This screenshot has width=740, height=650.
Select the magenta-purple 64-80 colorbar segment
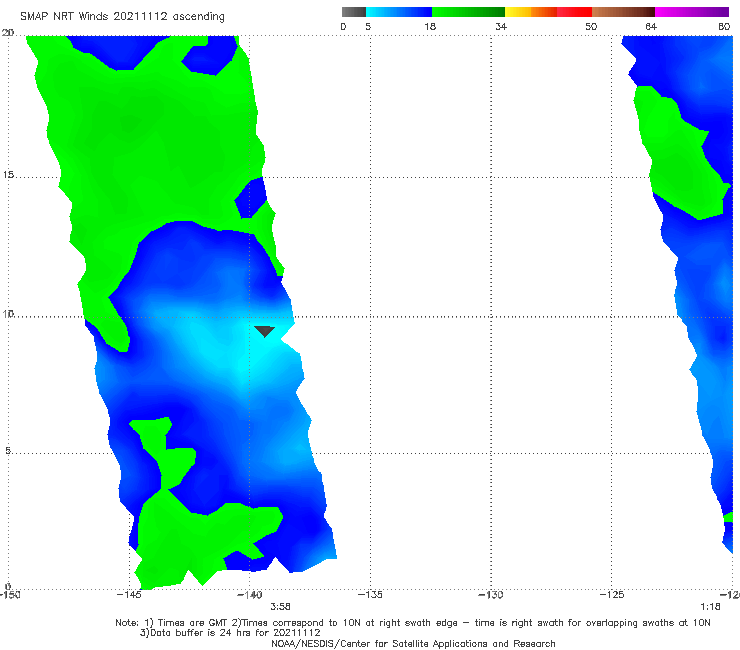(x=692, y=12)
